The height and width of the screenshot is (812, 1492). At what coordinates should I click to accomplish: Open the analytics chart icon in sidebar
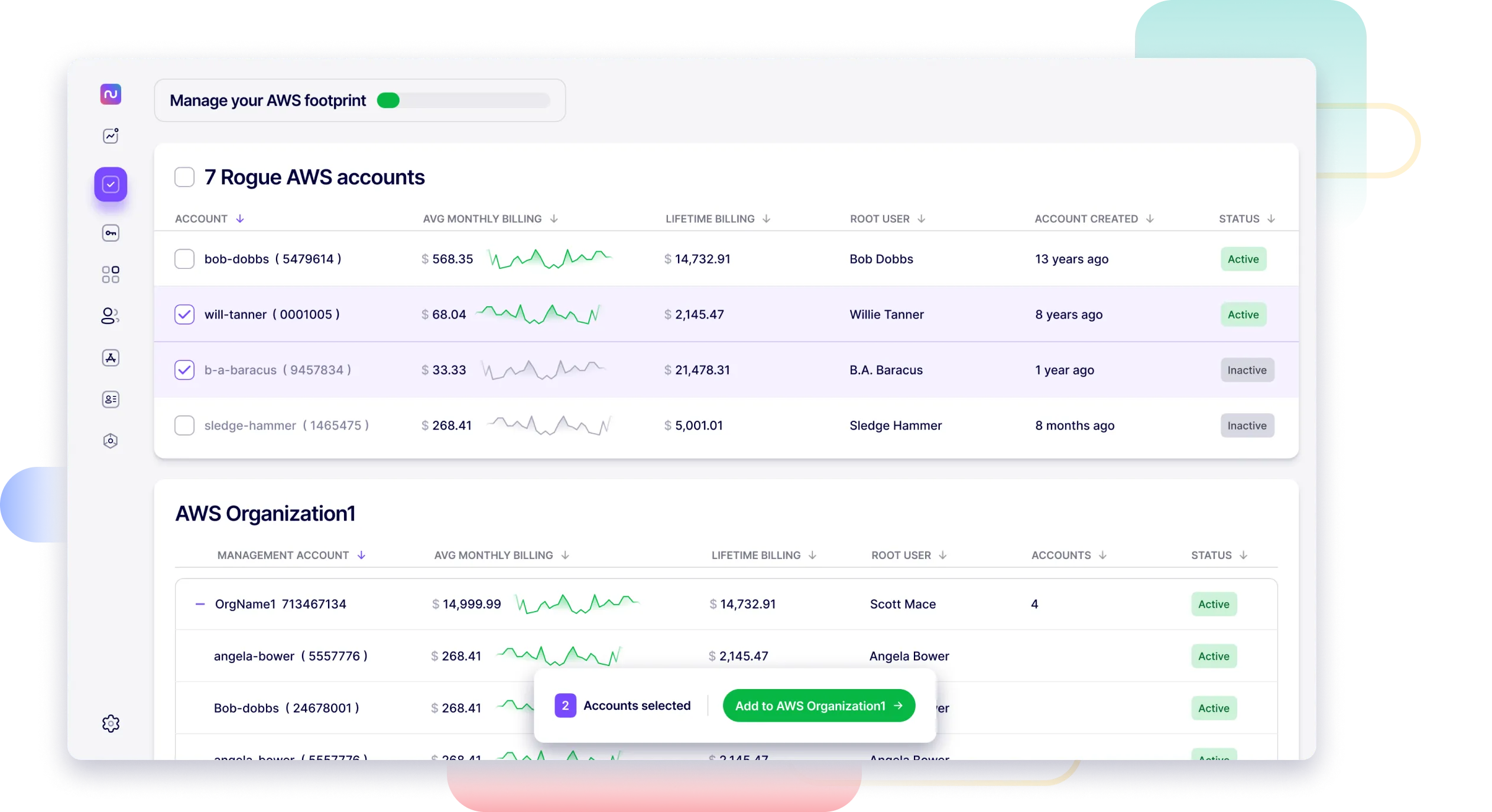click(111, 135)
